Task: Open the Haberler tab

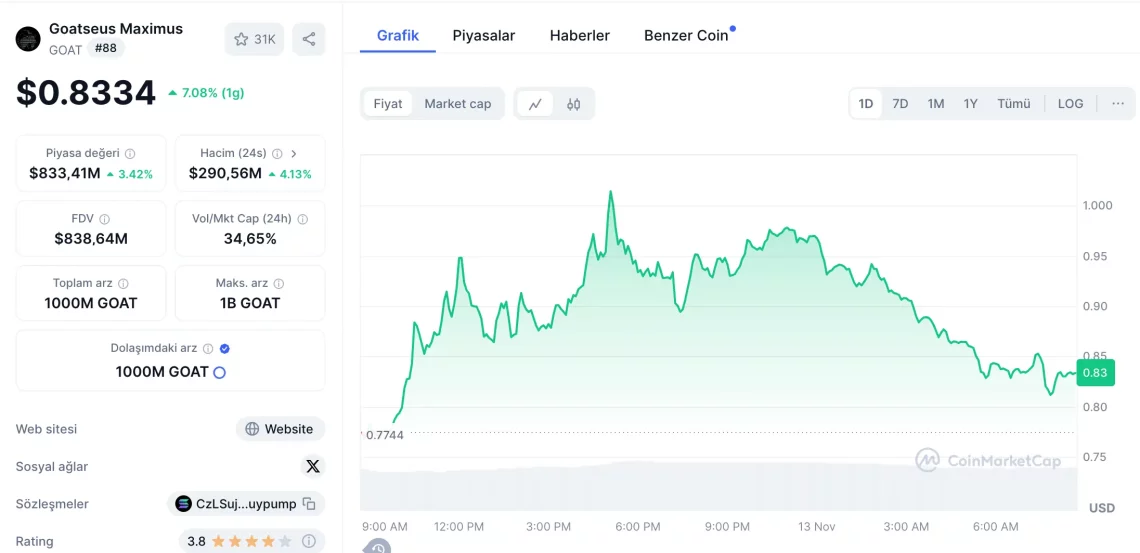Action: click(x=579, y=36)
